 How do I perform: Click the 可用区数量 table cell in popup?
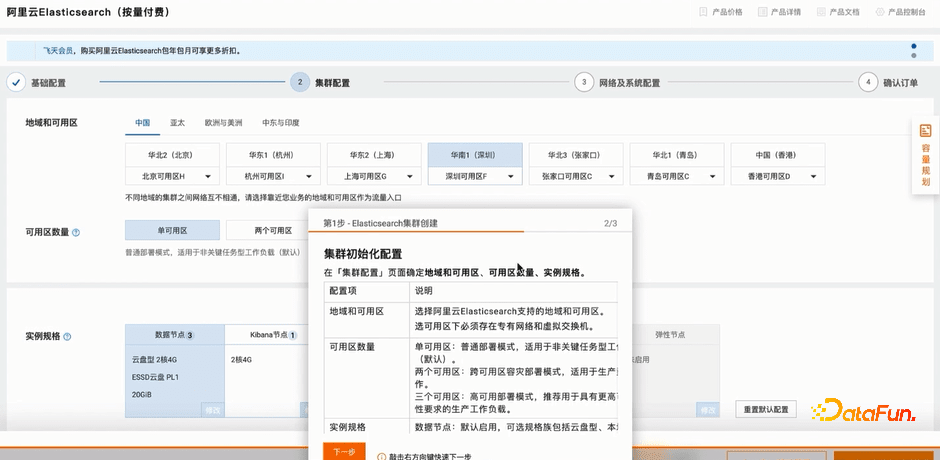coord(366,378)
